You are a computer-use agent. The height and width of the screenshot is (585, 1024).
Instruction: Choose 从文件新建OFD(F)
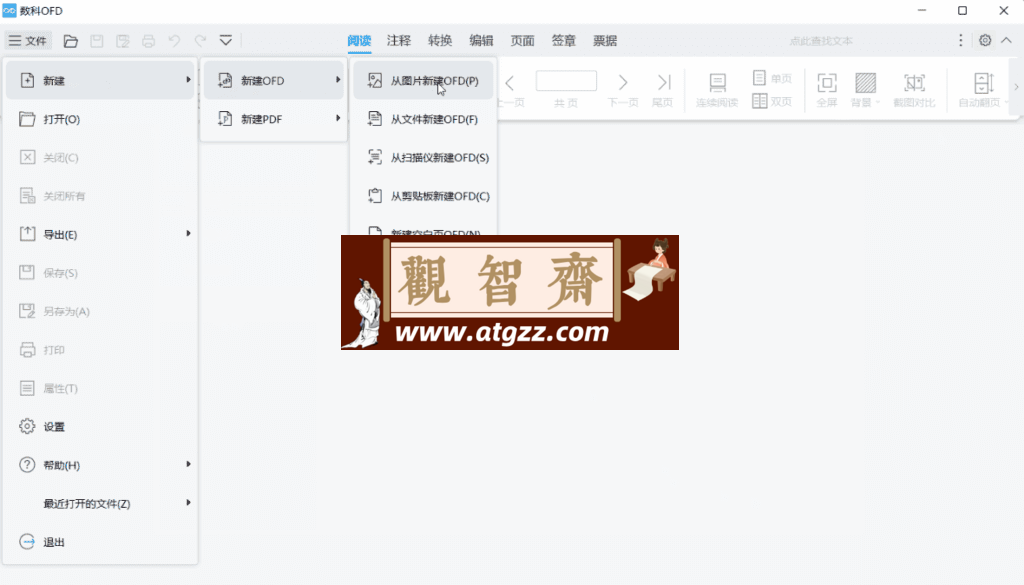423,119
